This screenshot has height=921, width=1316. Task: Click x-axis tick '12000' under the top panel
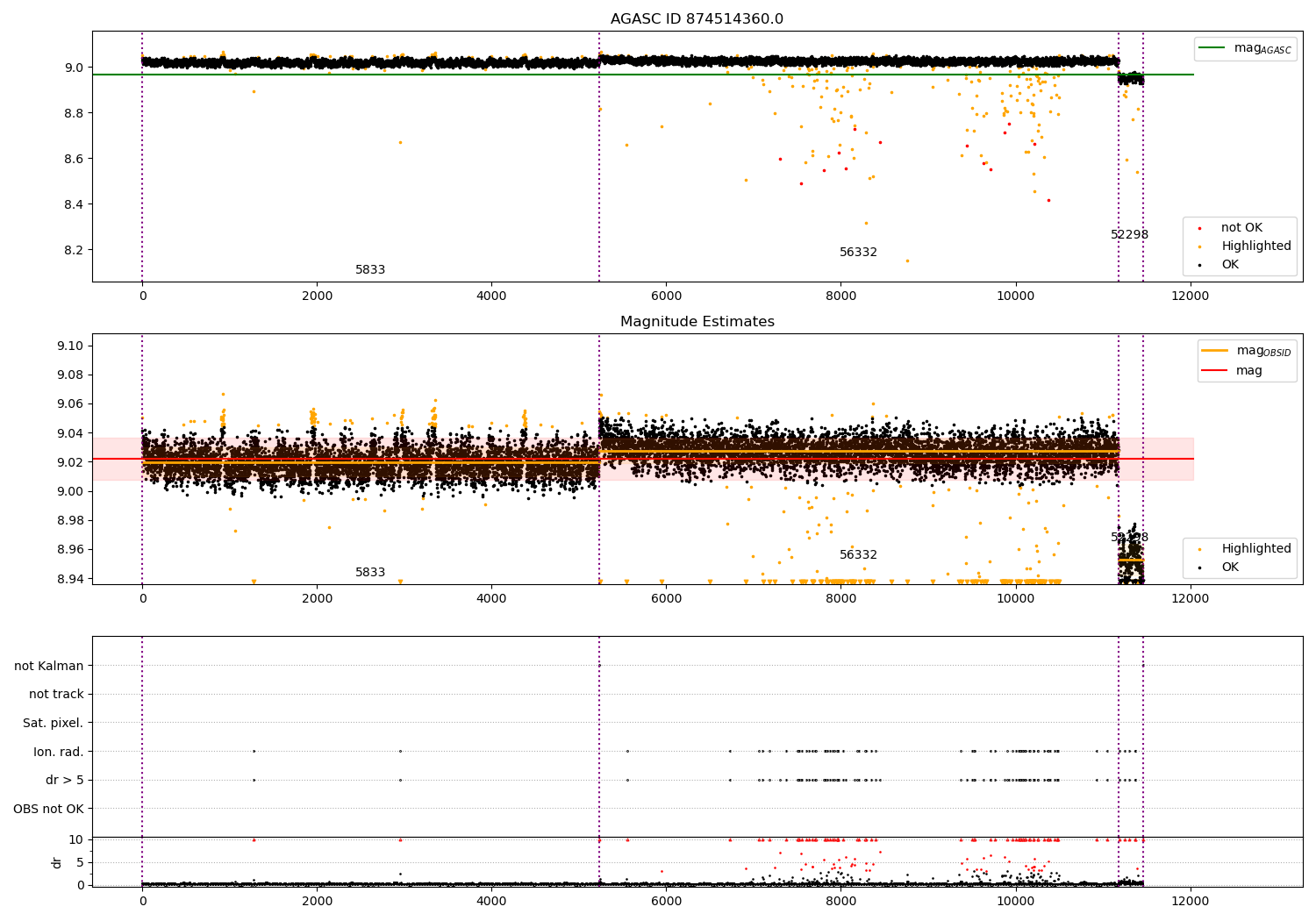point(1190,296)
